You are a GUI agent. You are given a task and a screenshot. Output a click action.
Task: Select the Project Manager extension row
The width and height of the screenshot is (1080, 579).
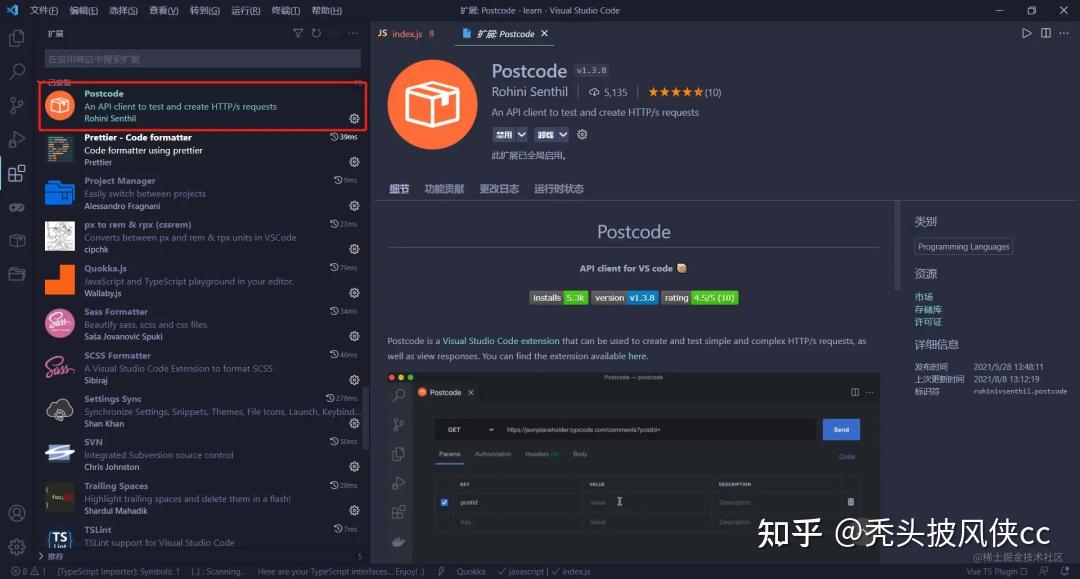(x=202, y=193)
